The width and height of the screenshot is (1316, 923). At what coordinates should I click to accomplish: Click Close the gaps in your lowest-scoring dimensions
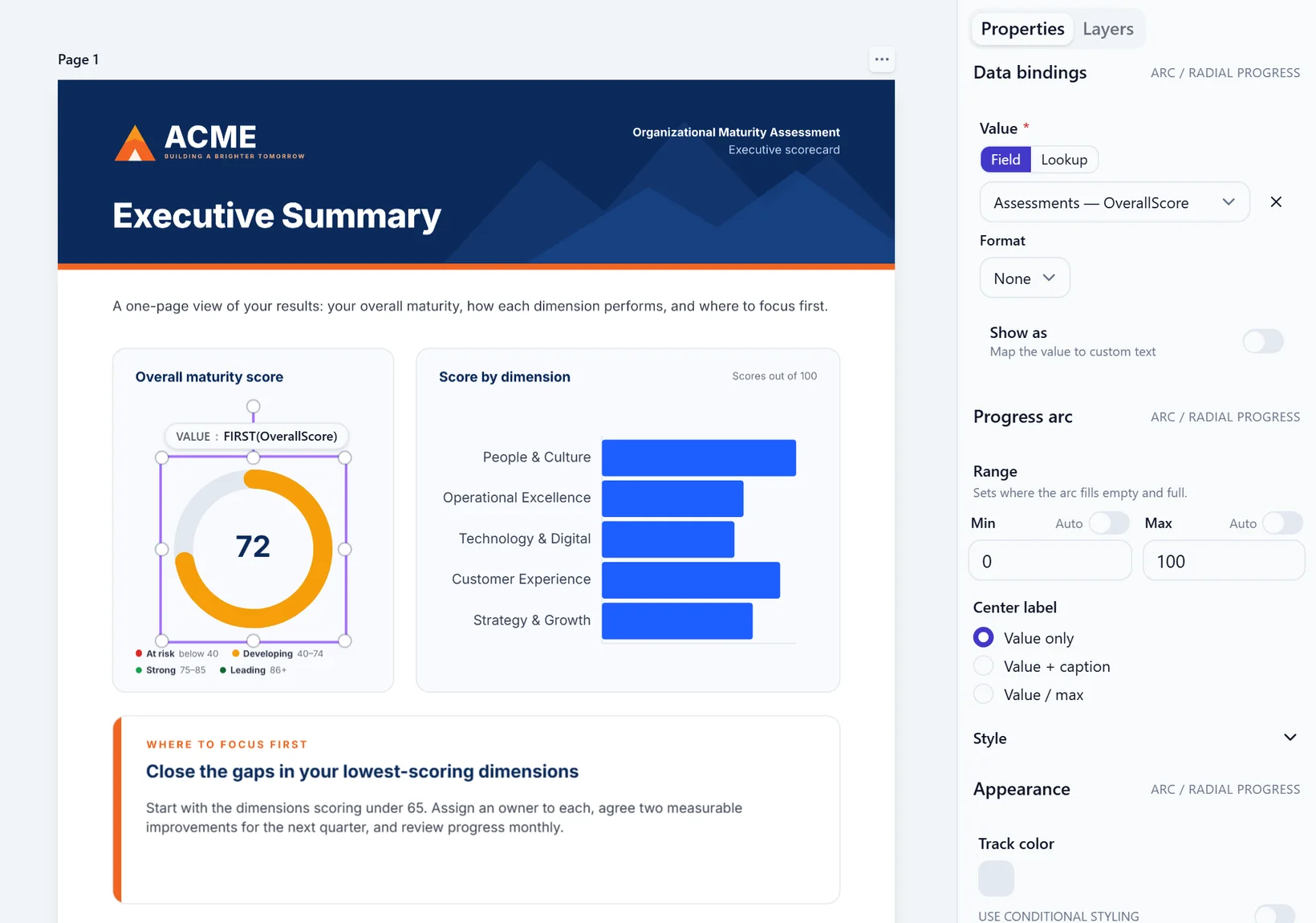point(362,771)
